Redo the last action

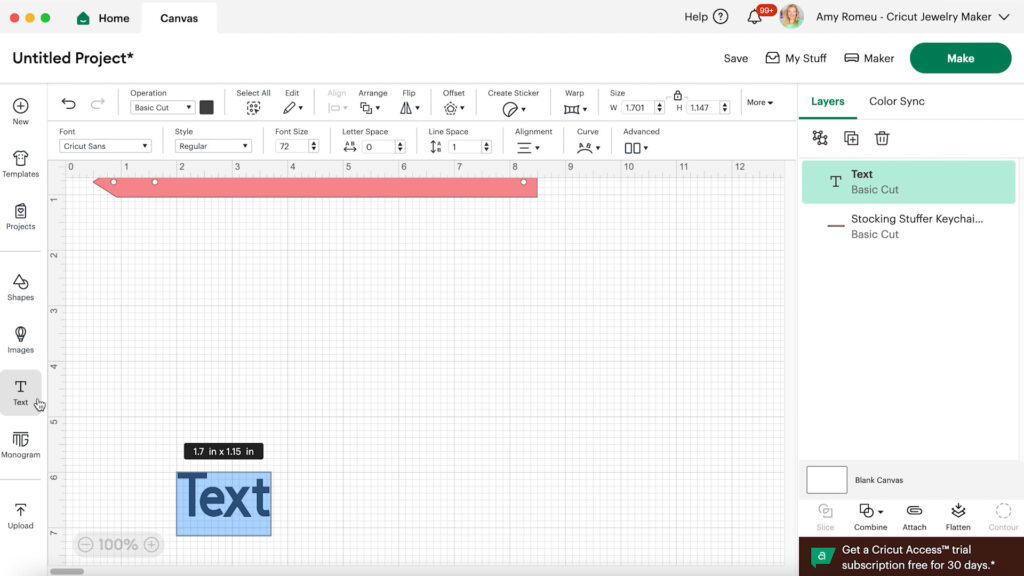97,103
